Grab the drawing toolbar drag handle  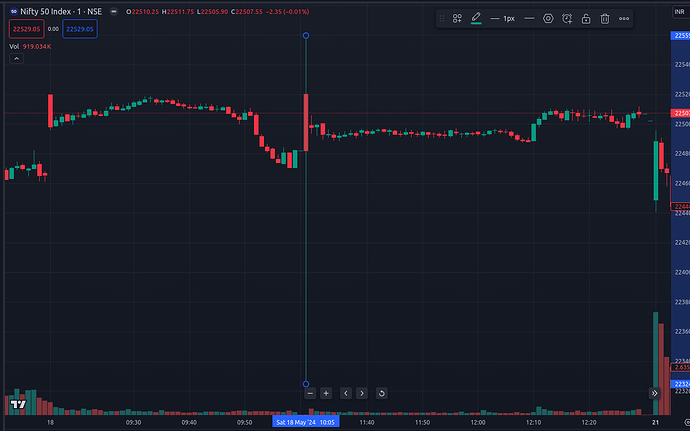click(x=442, y=18)
